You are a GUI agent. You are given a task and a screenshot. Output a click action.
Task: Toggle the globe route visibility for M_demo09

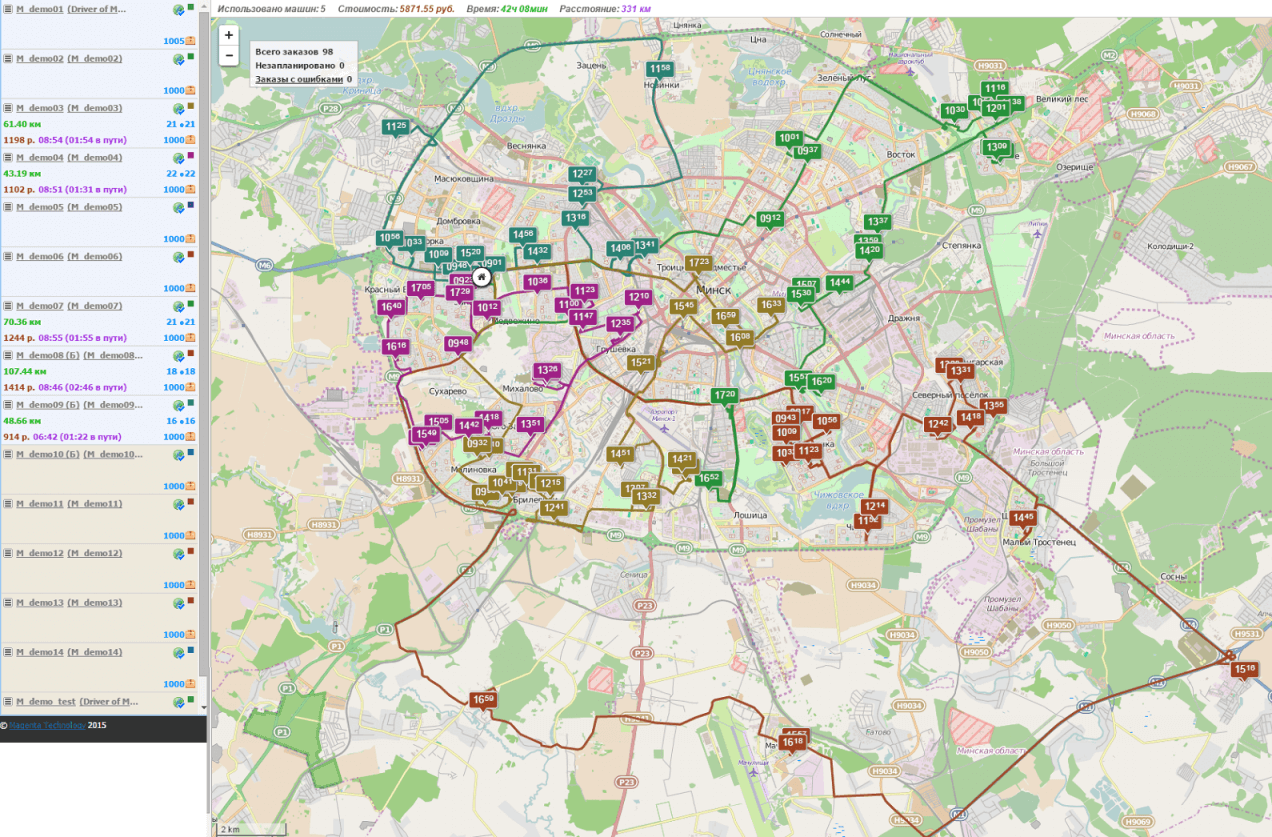[178, 405]
